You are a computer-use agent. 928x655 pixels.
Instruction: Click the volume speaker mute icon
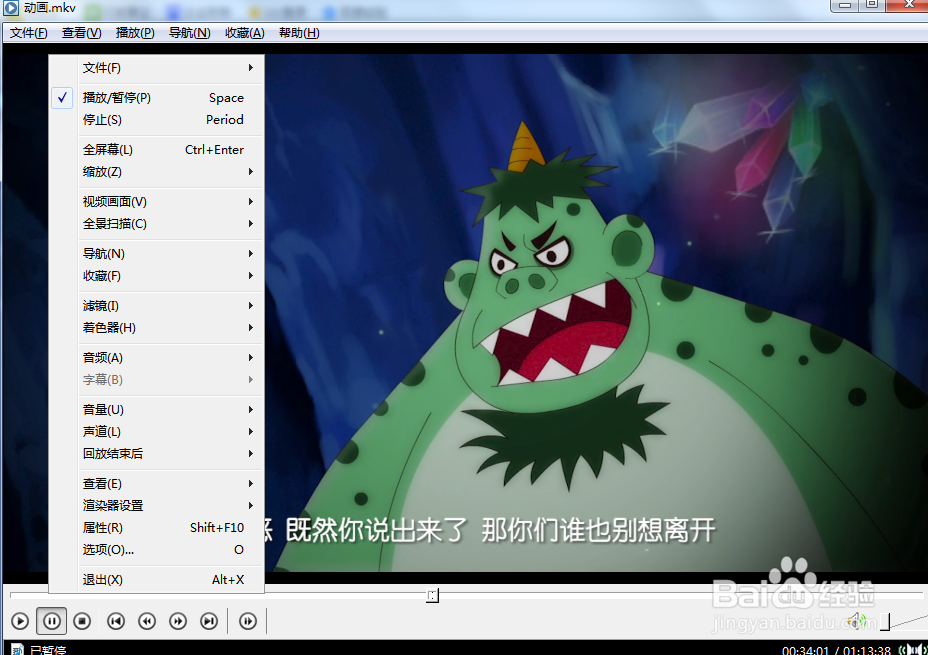tap(856, 621)
